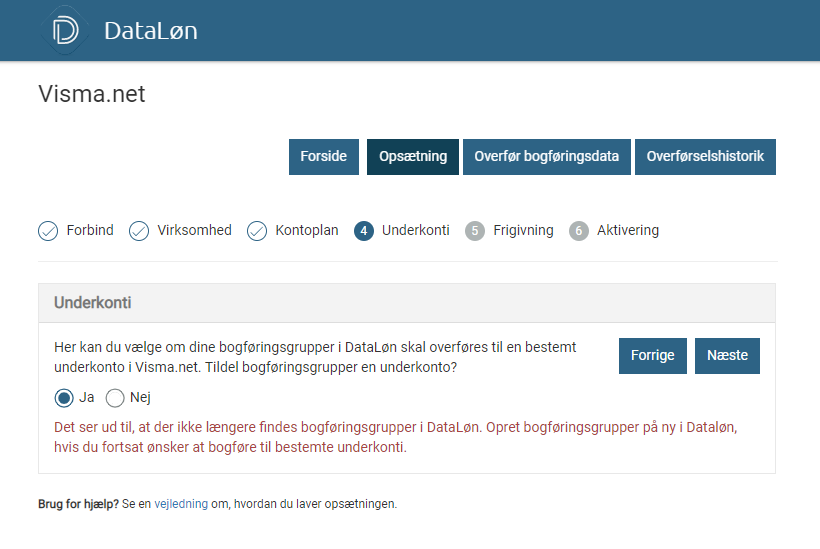Open the Overfør bogføringsdata tab

coord(546,157)
